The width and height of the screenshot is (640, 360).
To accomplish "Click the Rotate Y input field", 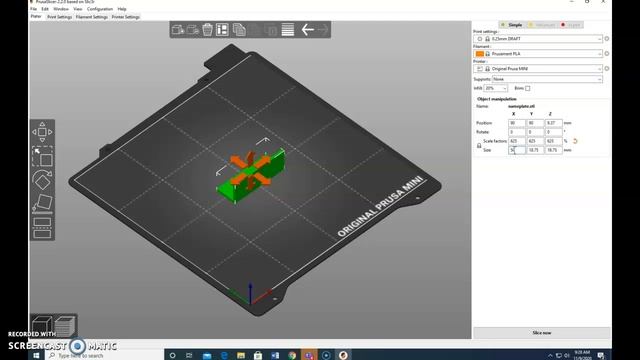I will point(535,132).
